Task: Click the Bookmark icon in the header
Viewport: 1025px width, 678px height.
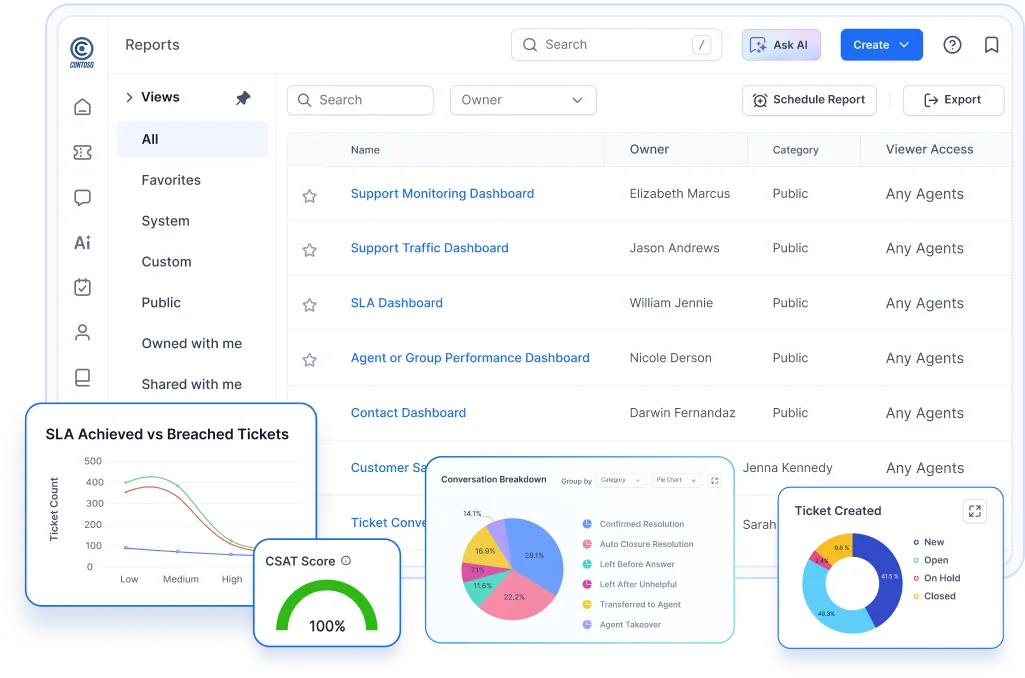Action: coord(992,44)
